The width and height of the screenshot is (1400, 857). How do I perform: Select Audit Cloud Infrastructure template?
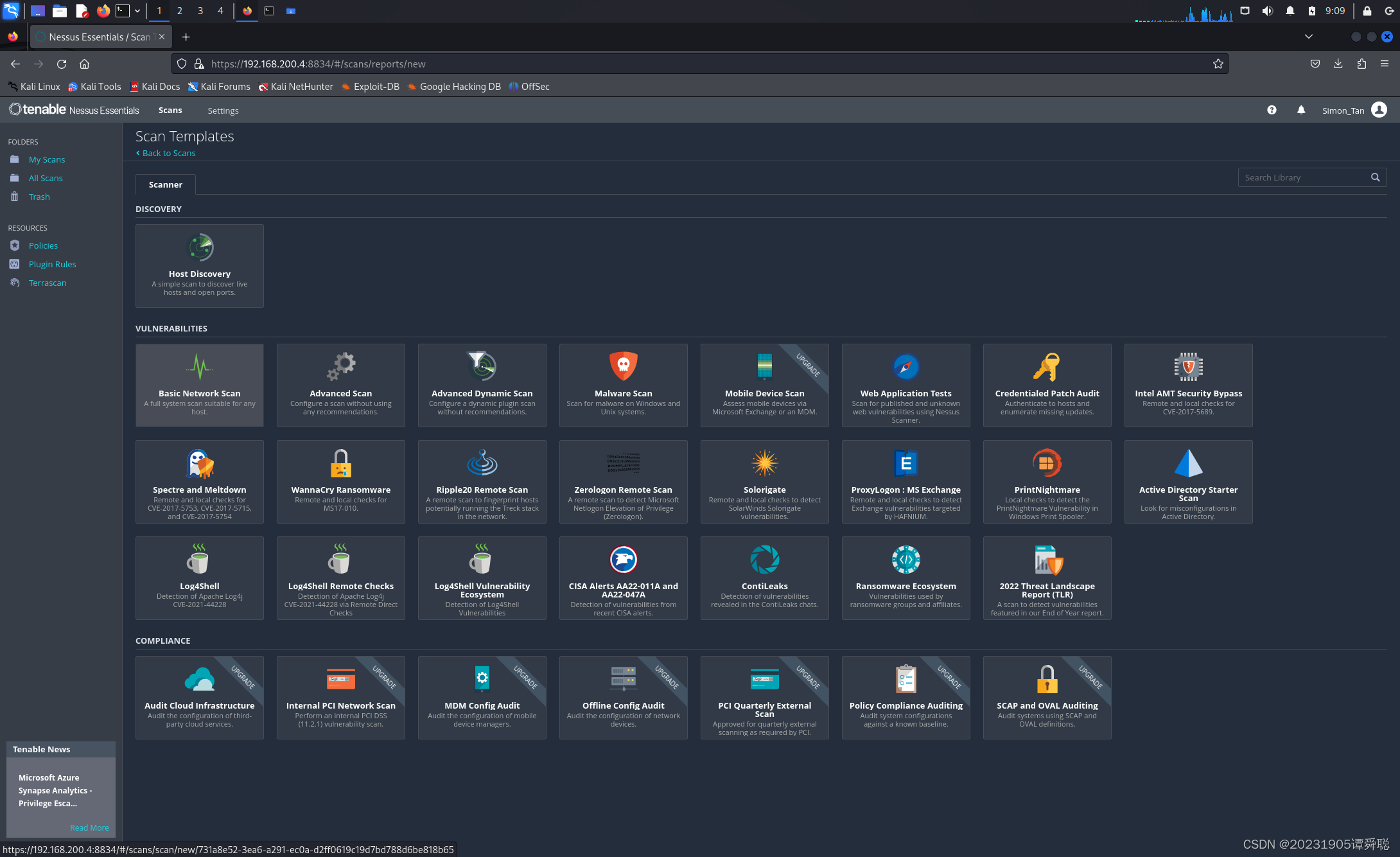(x=199, y=697)
